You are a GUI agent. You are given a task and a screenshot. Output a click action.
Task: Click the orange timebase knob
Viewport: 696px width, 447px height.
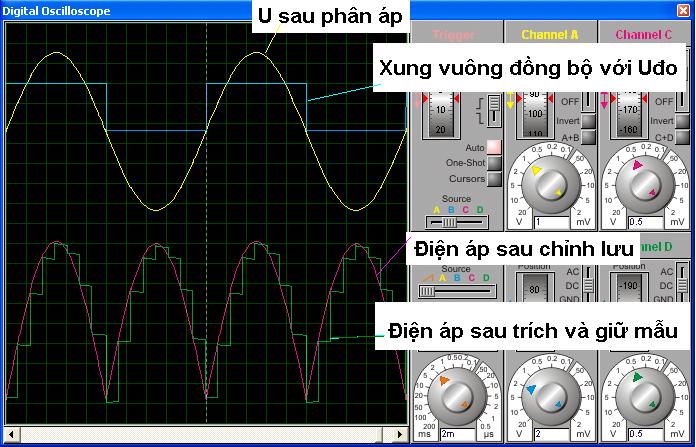tap(456, 396)
